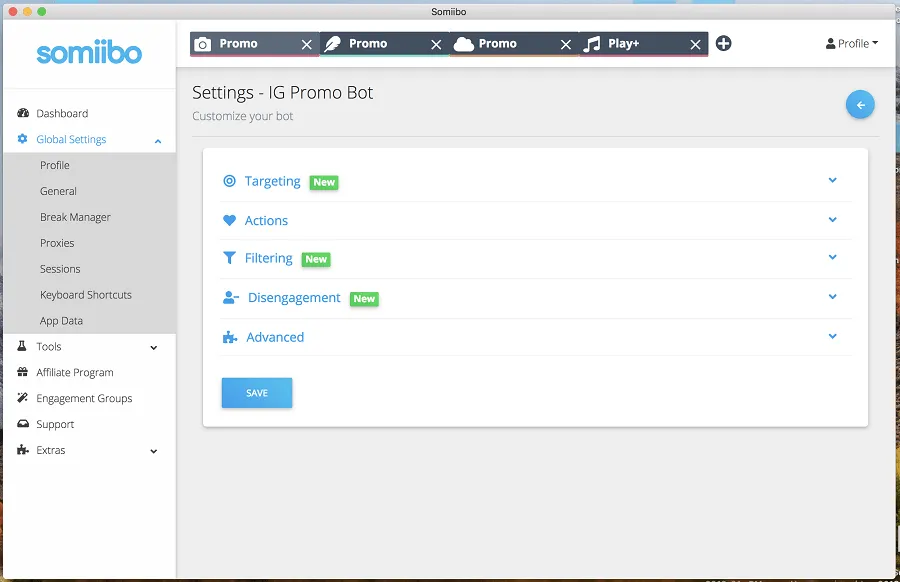
Task: Click the music note icon on the Play+ tab
Action: (593, 43)
